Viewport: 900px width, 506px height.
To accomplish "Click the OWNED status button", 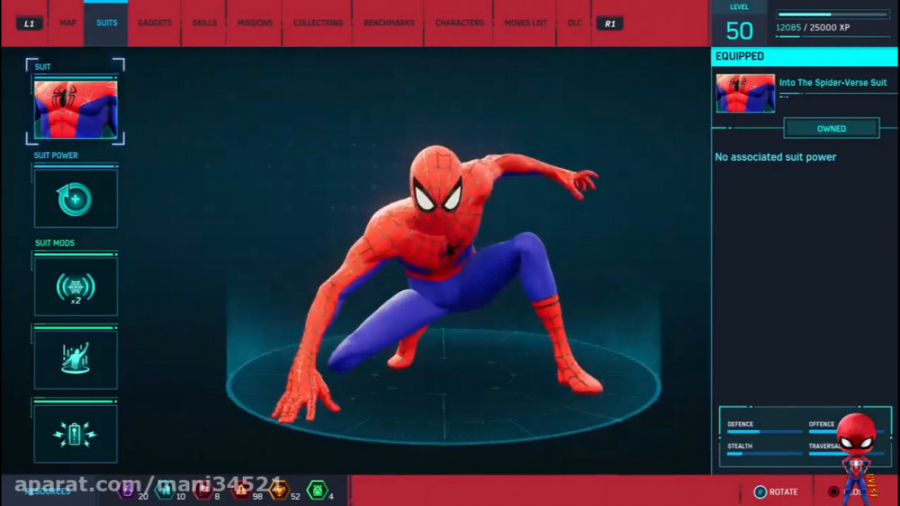I will click(x=831, y=129).
